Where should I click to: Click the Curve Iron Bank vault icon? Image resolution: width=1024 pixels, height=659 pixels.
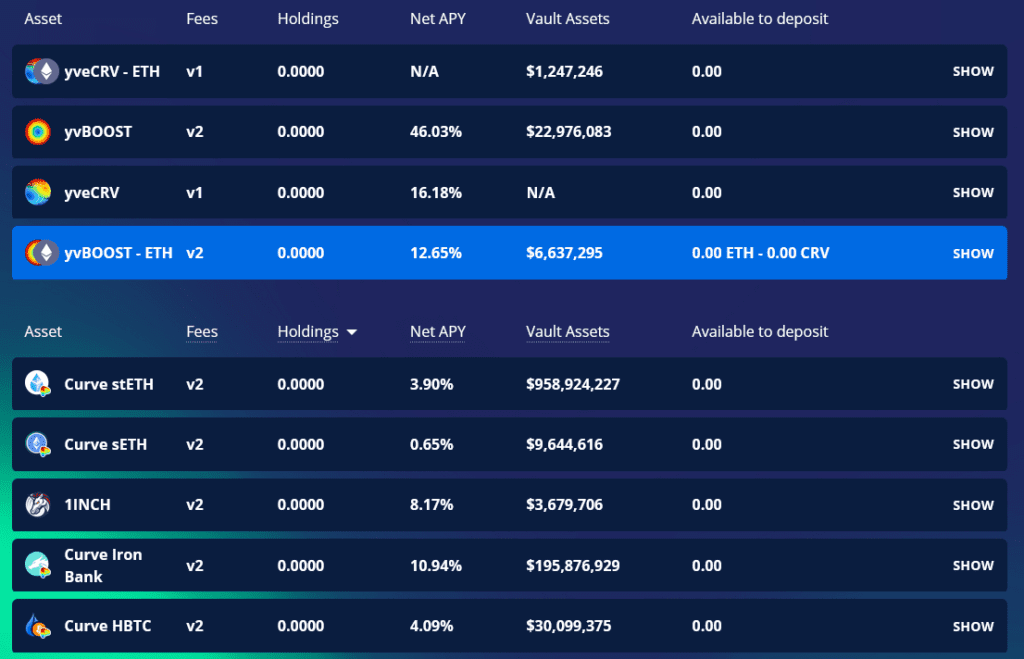pyautogui.click(x=38, y=566)
